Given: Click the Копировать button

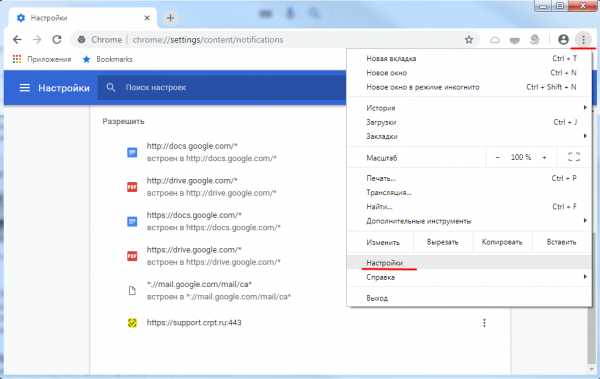Looking at the screenshot, I should [502, 242].
